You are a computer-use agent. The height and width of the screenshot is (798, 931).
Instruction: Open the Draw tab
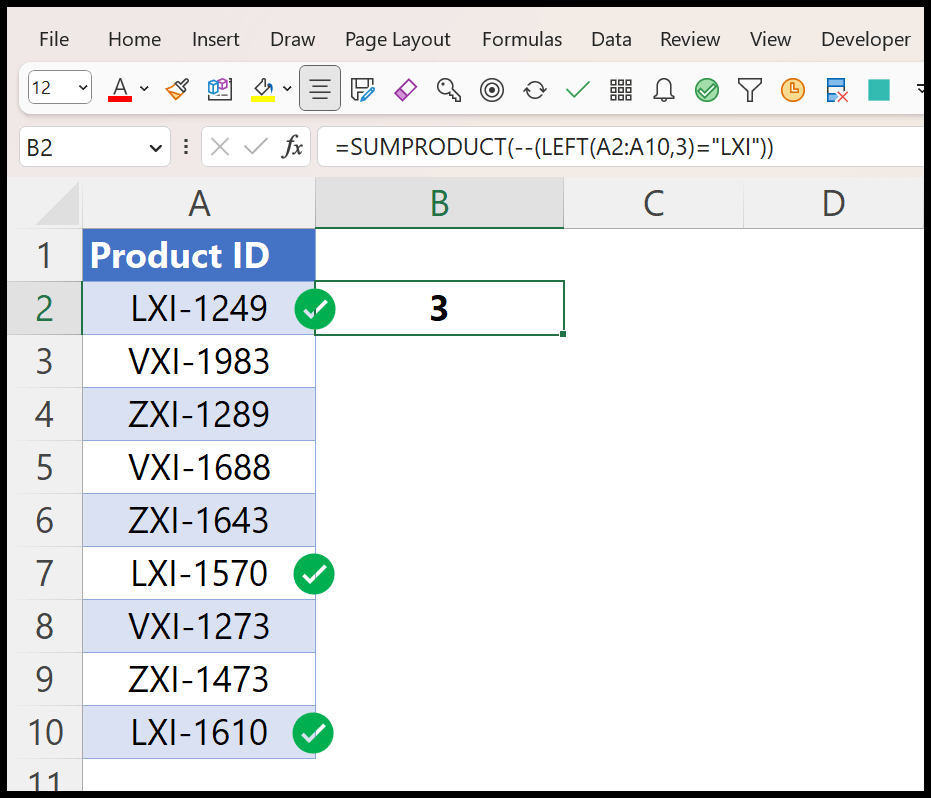[x=293, y=39]
